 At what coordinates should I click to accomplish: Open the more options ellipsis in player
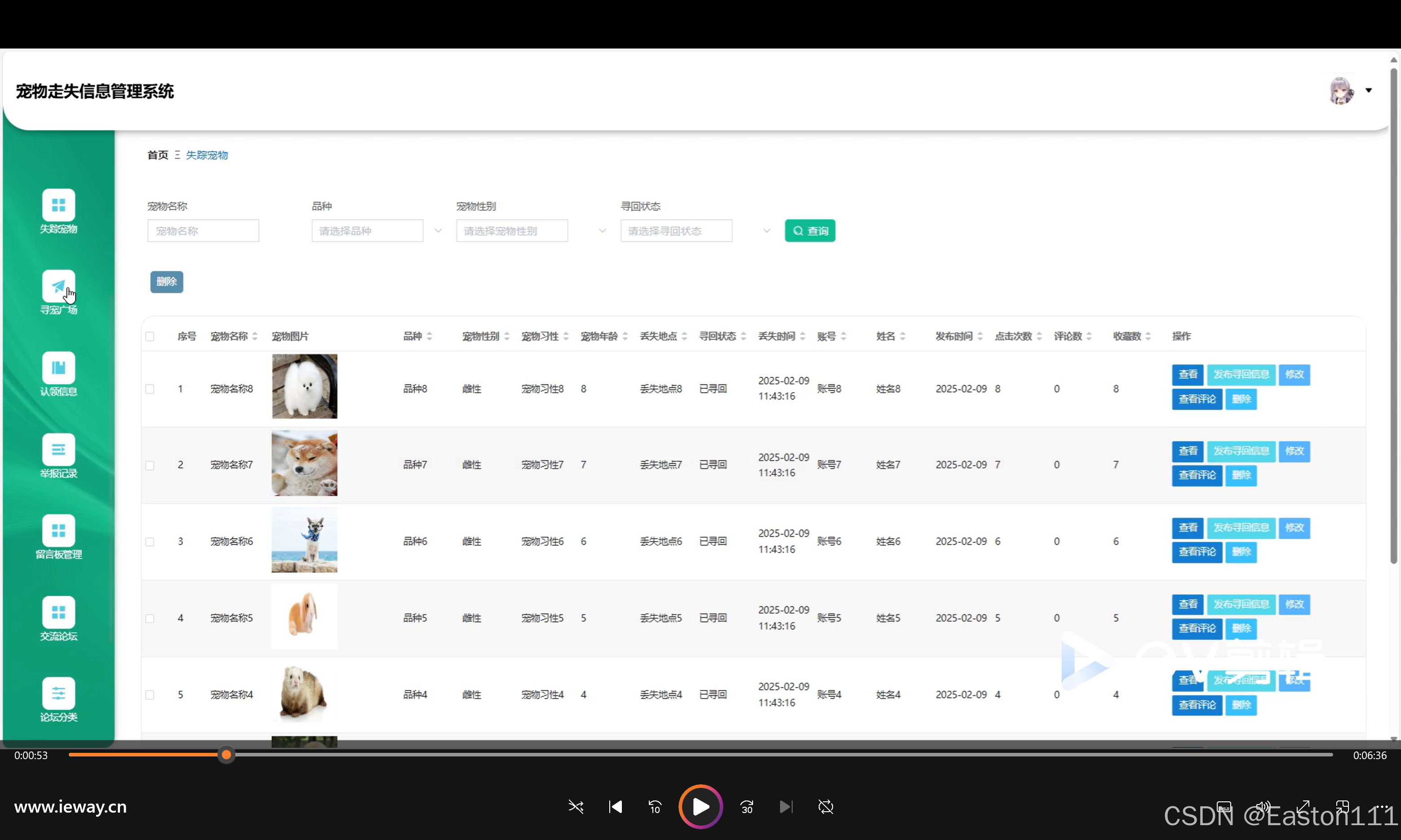click(x=1382, y=807)
